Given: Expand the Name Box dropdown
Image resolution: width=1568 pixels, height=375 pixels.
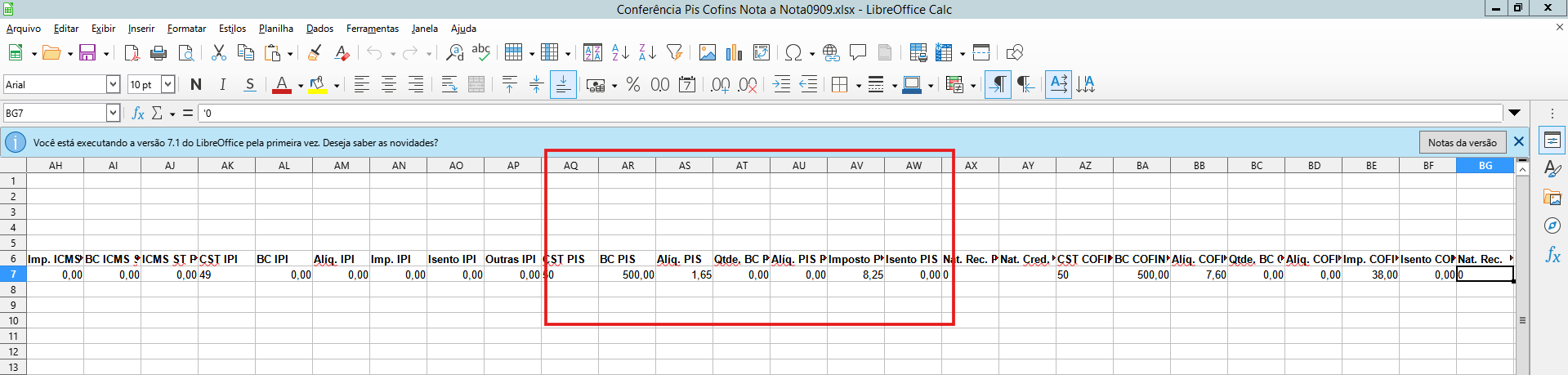Looking at the screenshot, I should pos(114,113).
